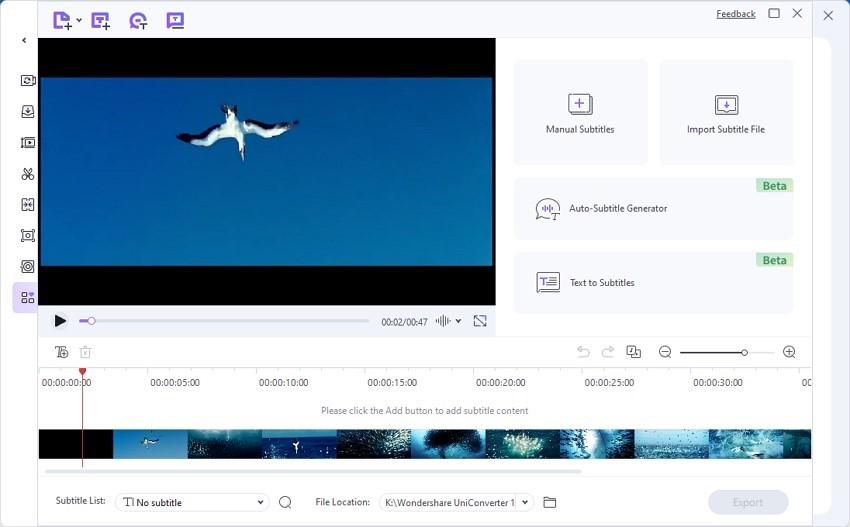Image resolution: width=850 pixels, height=527 pixels.
Task: Play the video preview
Action: pos(60,321)
